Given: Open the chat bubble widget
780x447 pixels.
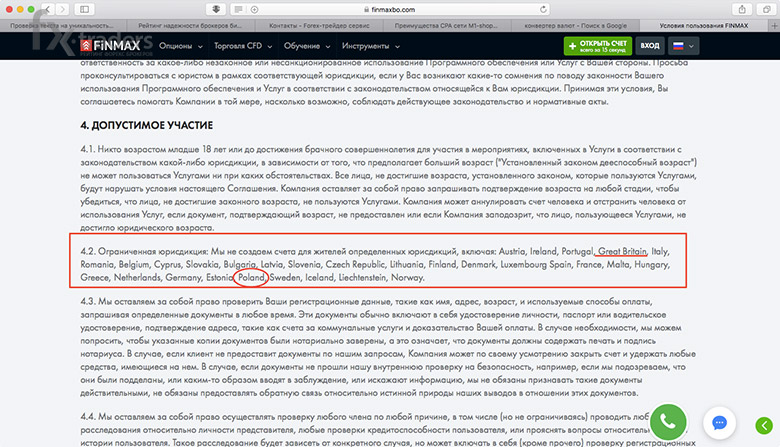Looking at the screenshot, I should pos(719,423).
